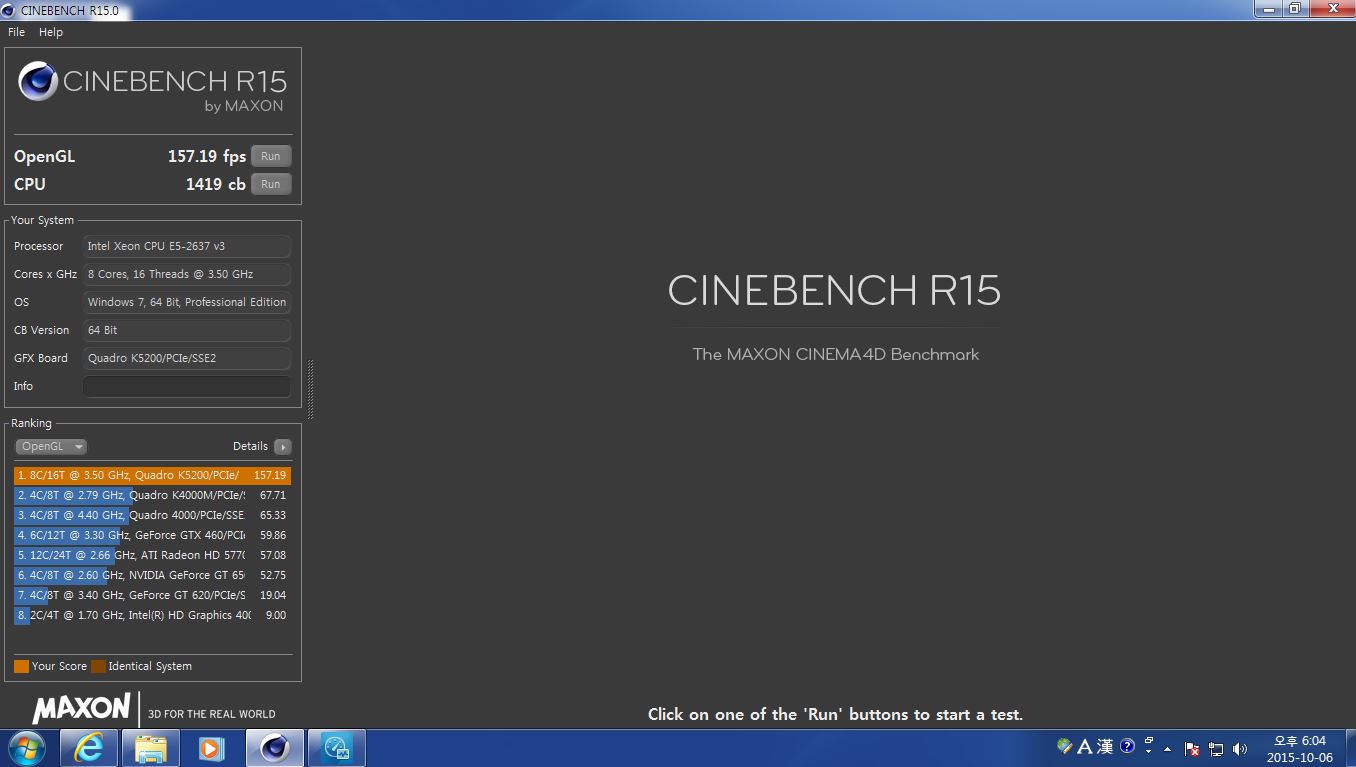Open language bar options small arrow
1356x767 pixels.
1149,752
